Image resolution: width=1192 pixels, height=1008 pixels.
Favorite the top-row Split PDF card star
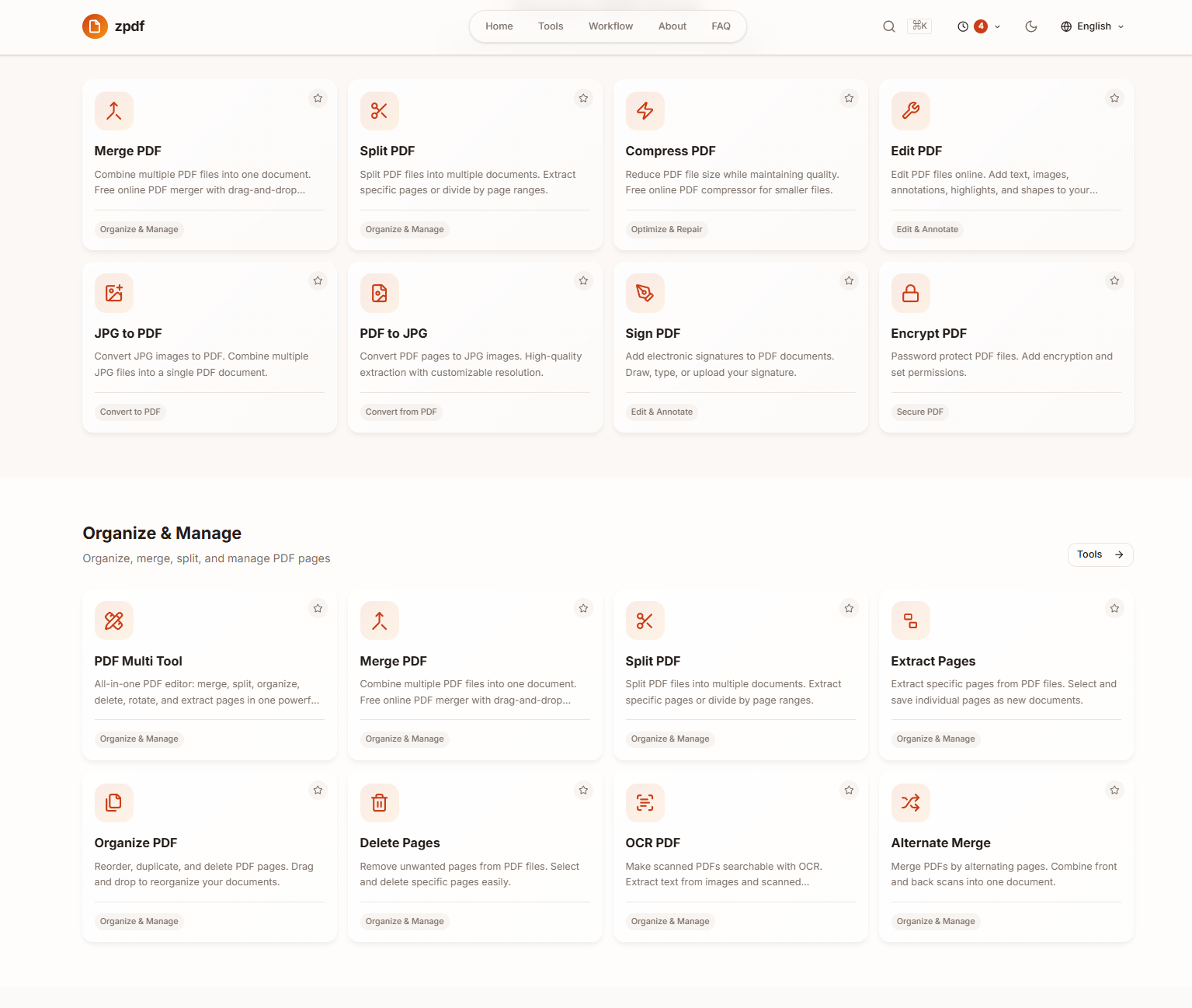(583, 98)
